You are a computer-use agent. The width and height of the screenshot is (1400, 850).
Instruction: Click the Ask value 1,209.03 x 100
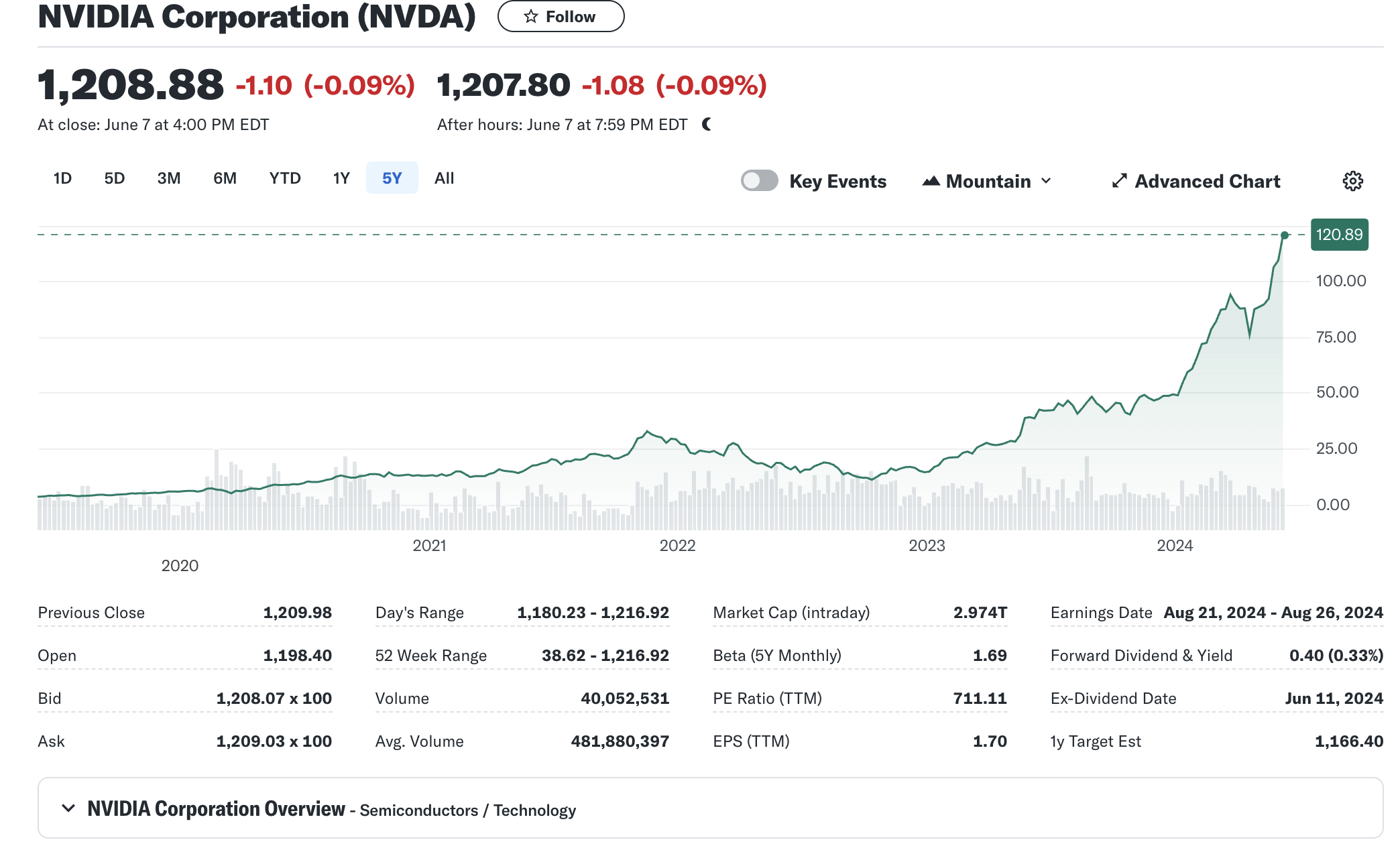coord(274,741)
